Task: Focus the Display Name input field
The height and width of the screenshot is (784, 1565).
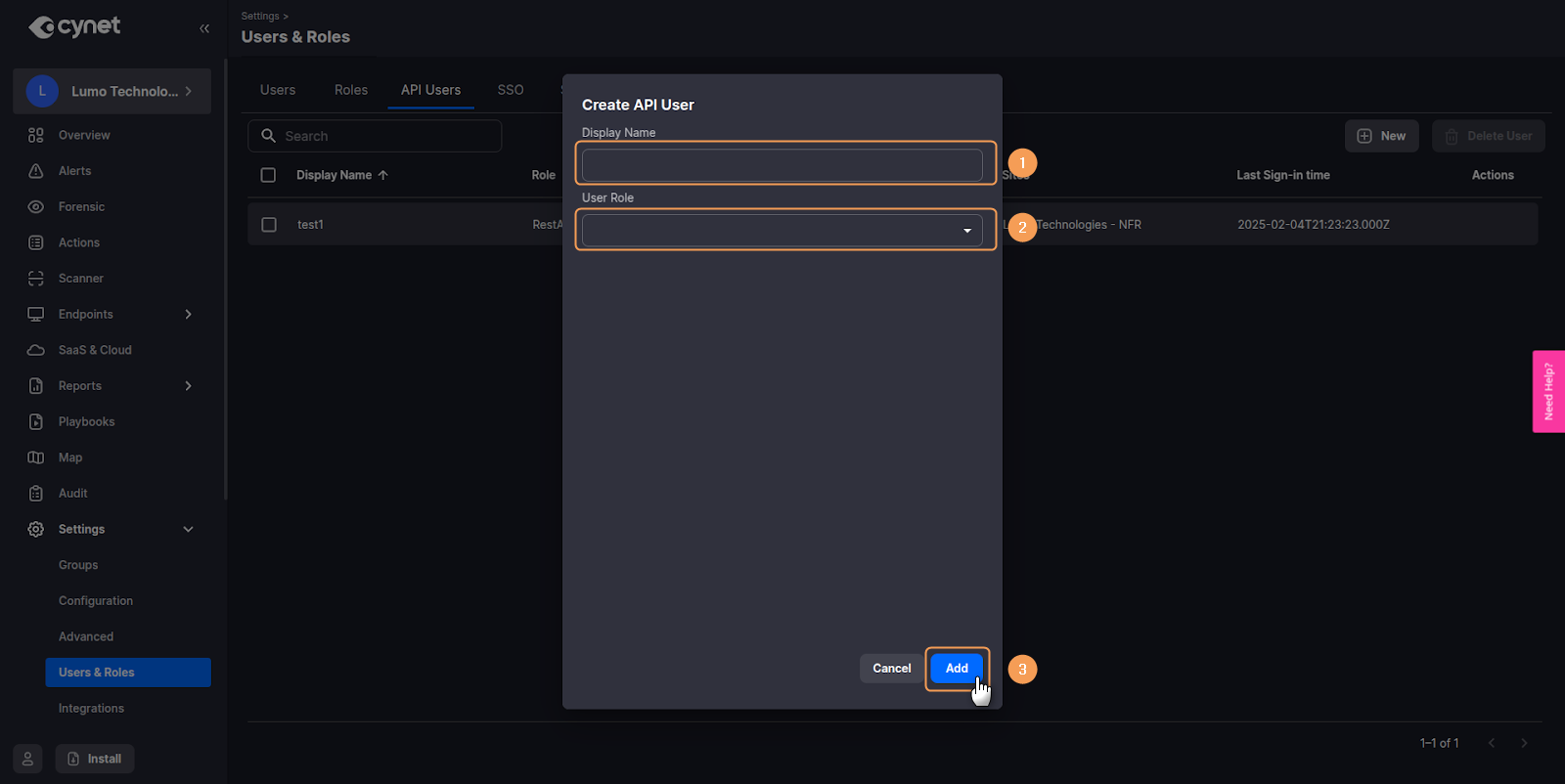Action: pyautogui.click(x=782, y=165)
